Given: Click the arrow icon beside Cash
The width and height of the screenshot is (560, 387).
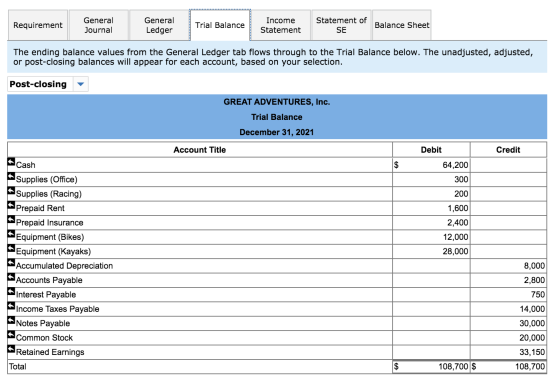Looking at the screenshot, I should point(11,162).
